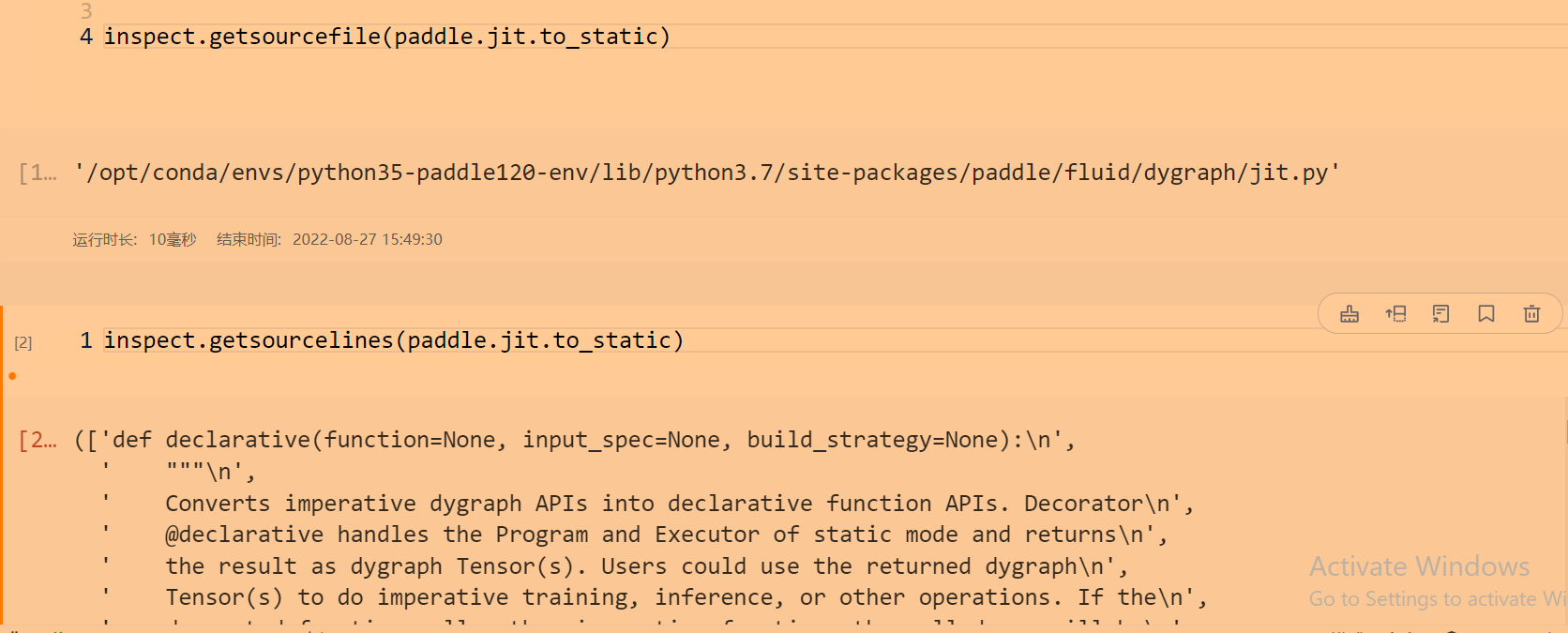
Task: Collapse the output via the shrink icon
Action: (1441, 313)
